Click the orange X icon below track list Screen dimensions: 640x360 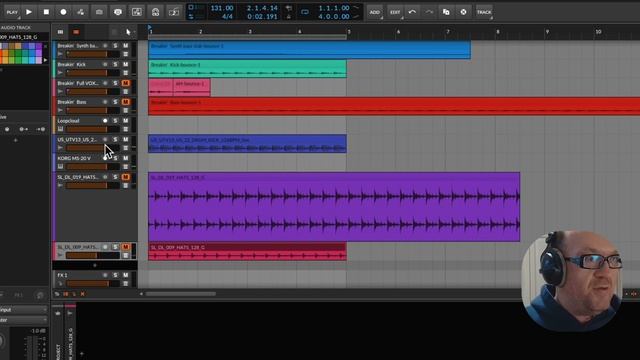83,294
